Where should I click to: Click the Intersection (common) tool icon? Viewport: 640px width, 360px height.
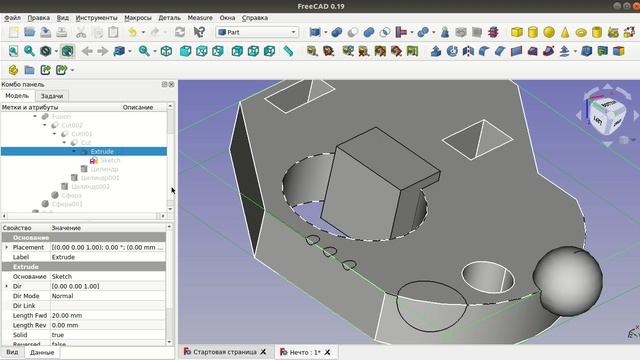click(384, 32)
